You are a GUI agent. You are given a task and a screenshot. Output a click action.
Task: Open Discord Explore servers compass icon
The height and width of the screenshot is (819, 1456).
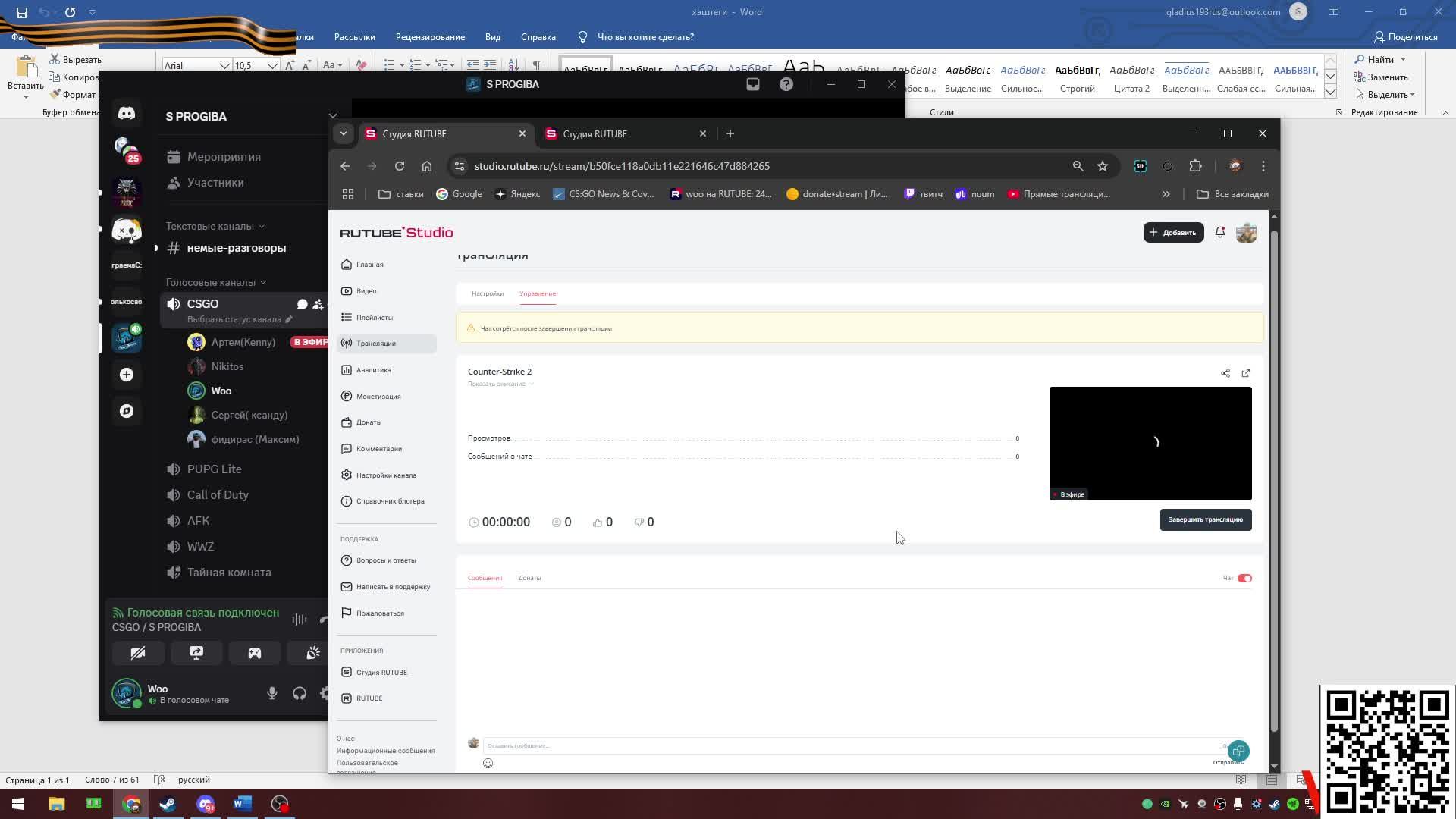(127, 411)
